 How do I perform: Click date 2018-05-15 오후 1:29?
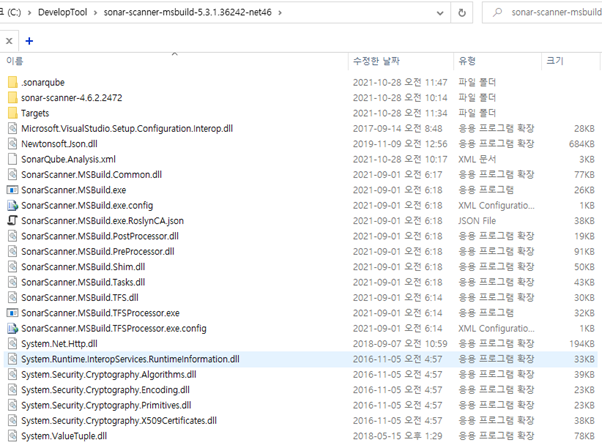click(397, 436)
